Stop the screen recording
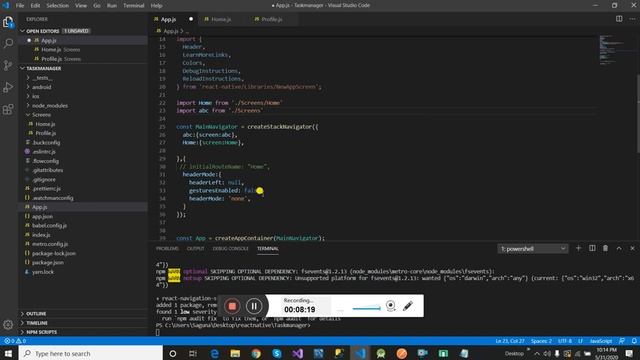Screen dimensions: 640x360 232,306
